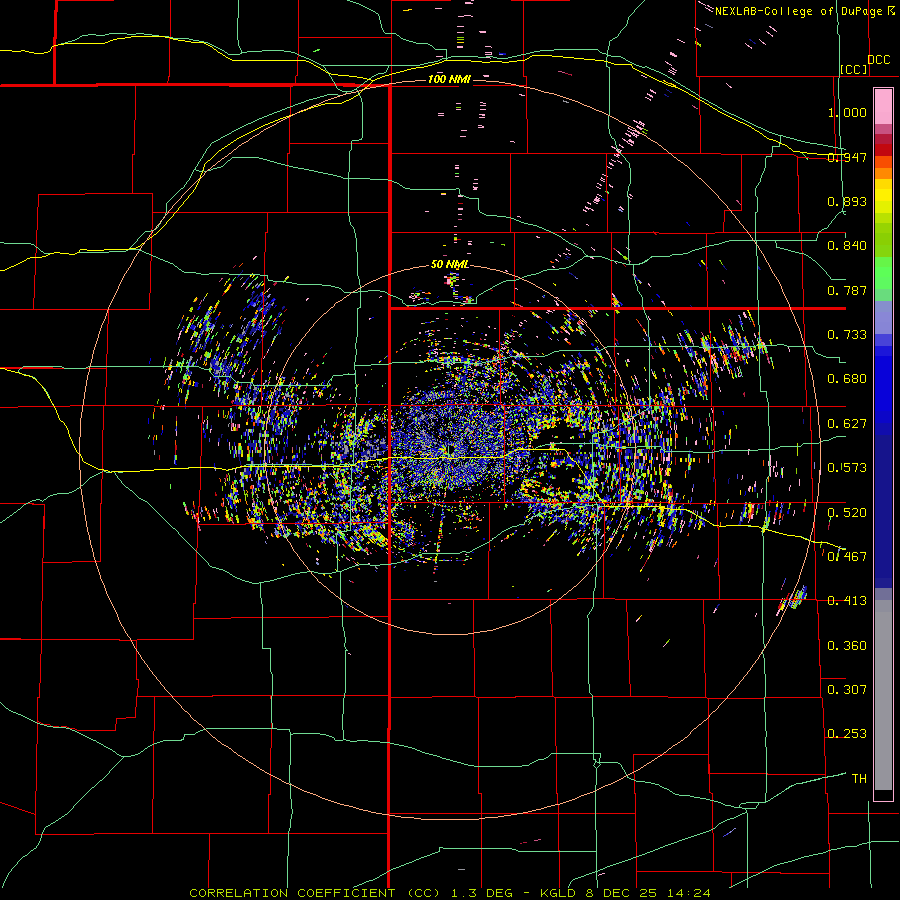This screenshot has width=900, height=900.
Task: Click the red segment of the color bar
Action: (883, 150)
